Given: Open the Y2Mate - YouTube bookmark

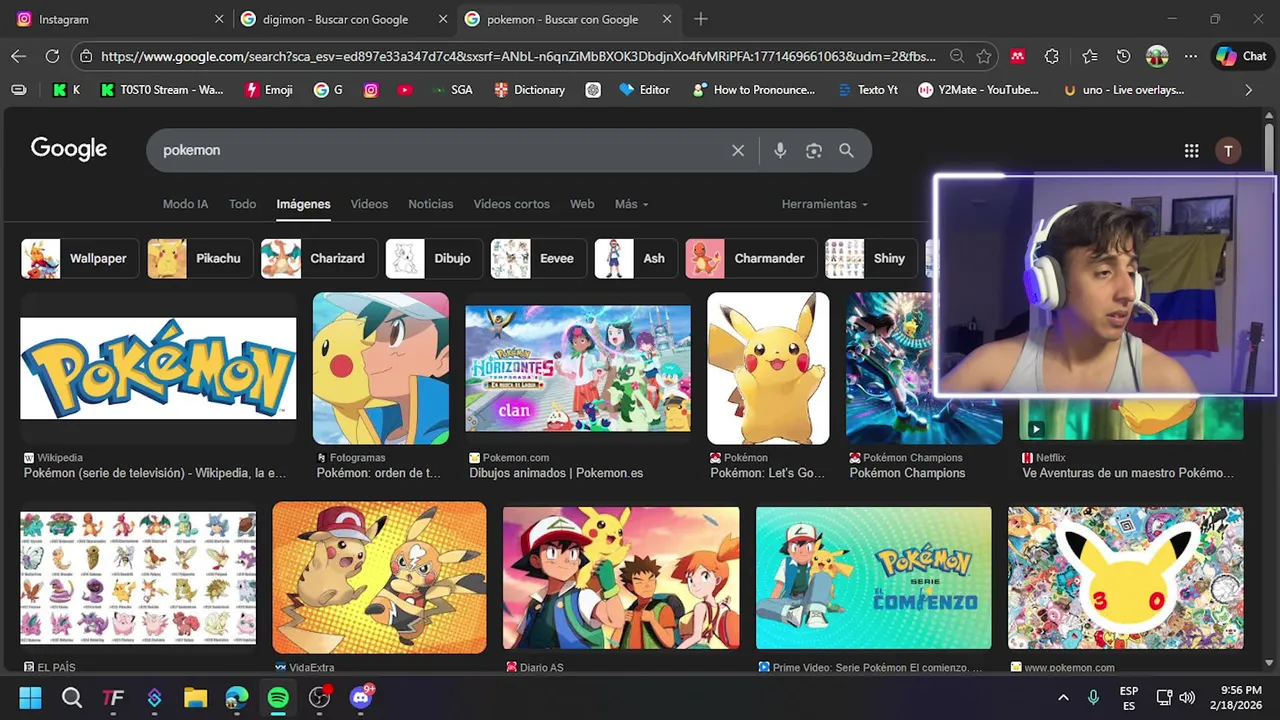Looking at the screenshot, I should [978, 90].
